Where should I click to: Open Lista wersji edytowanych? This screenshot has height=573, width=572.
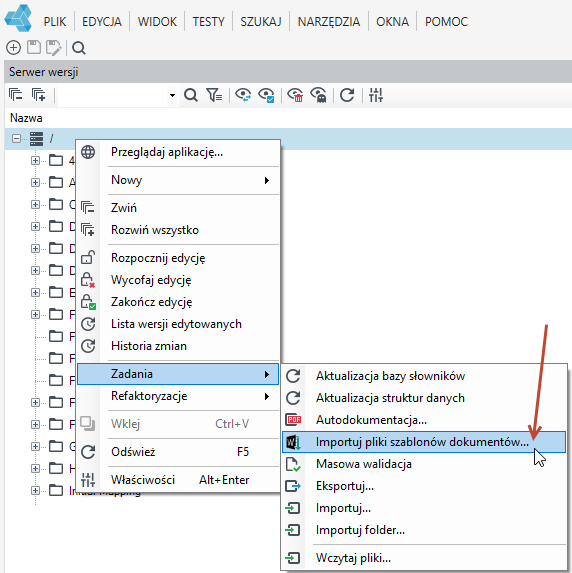[178, 324]
